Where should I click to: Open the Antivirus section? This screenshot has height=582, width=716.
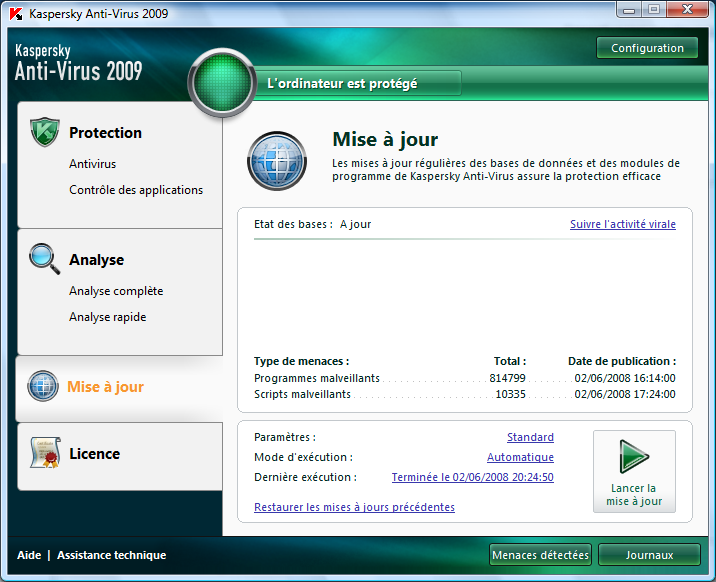(x=93, y=164)
